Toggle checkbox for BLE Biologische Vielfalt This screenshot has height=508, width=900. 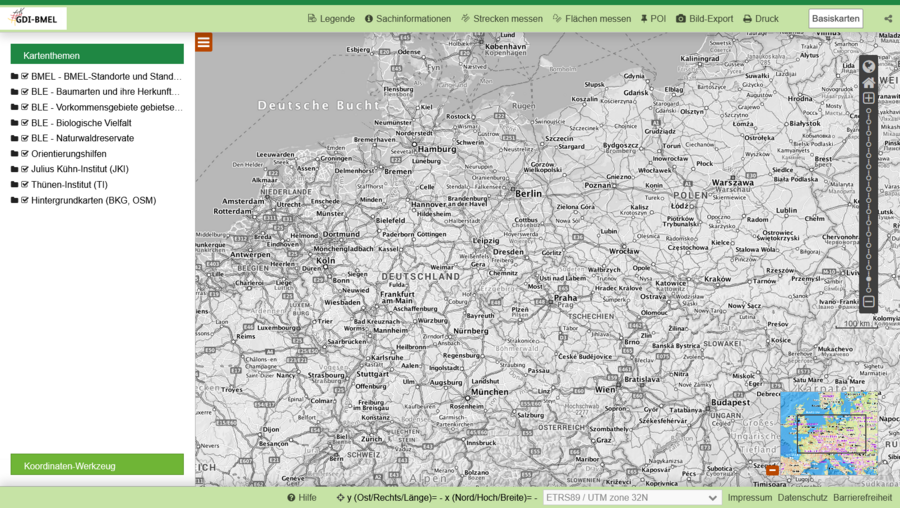(x=25, y=122)
